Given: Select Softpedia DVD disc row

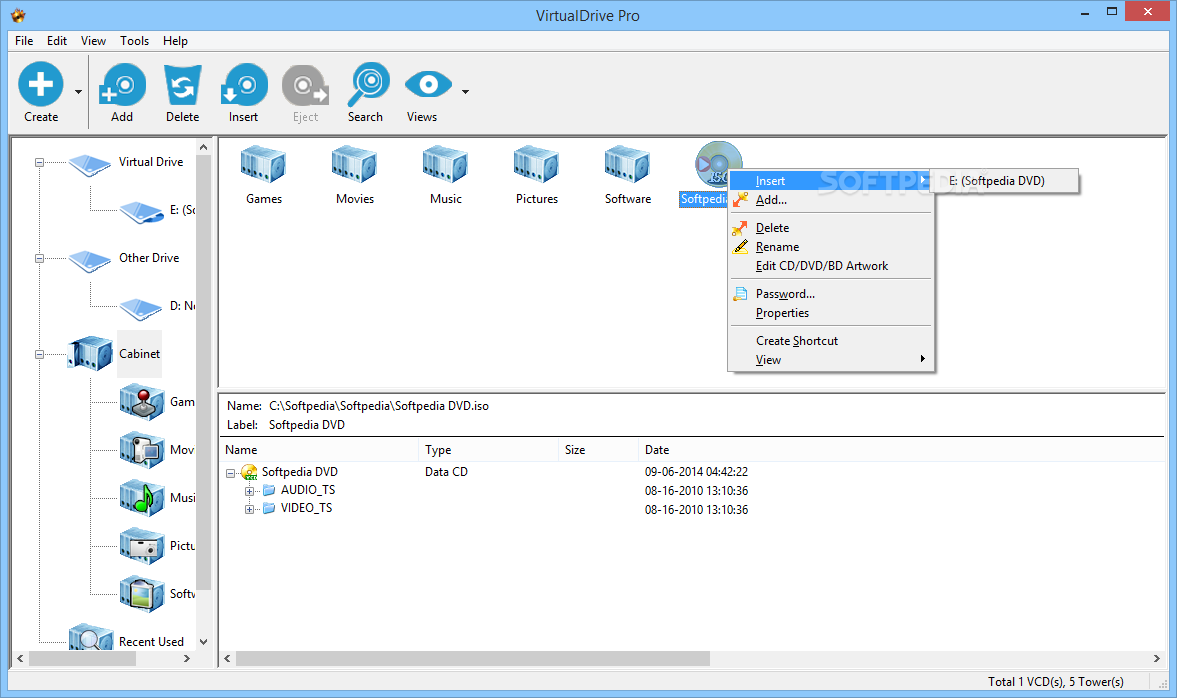Looking at the screenshot, I should point(300,472).
